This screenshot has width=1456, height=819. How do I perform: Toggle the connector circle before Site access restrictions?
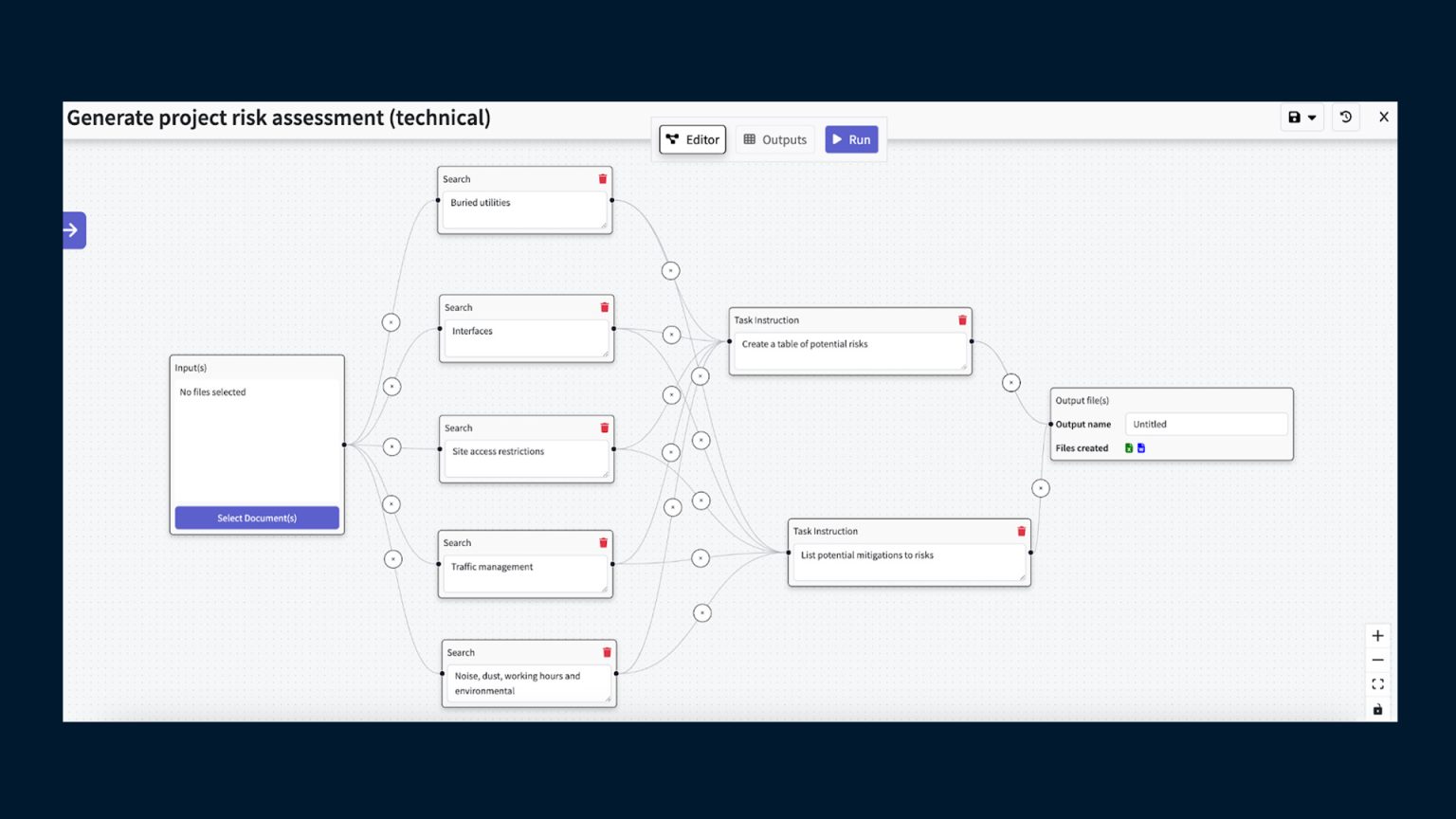pyautogui.click(x=391, y=446)
